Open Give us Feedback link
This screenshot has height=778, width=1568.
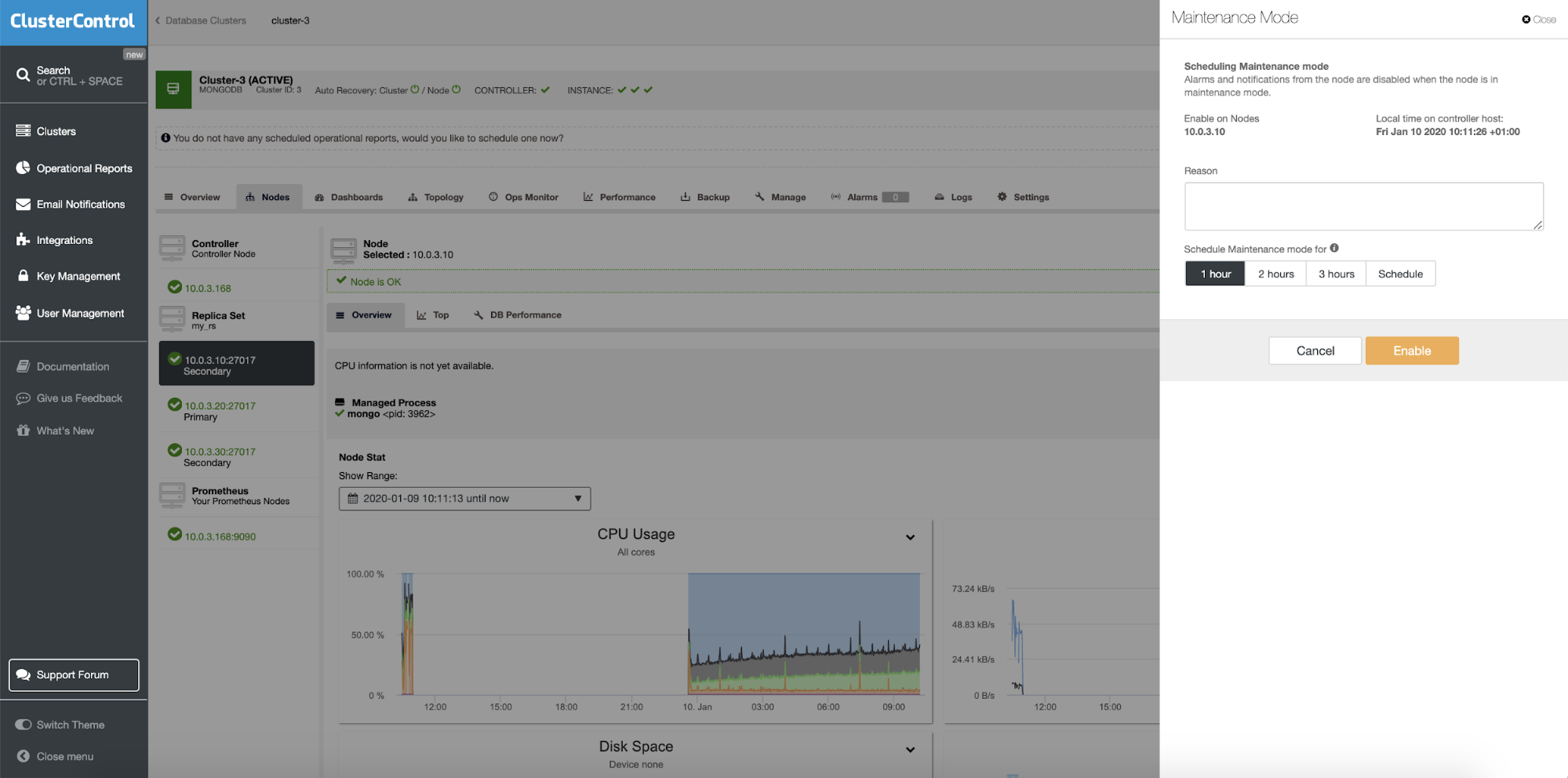coord(79,398)
